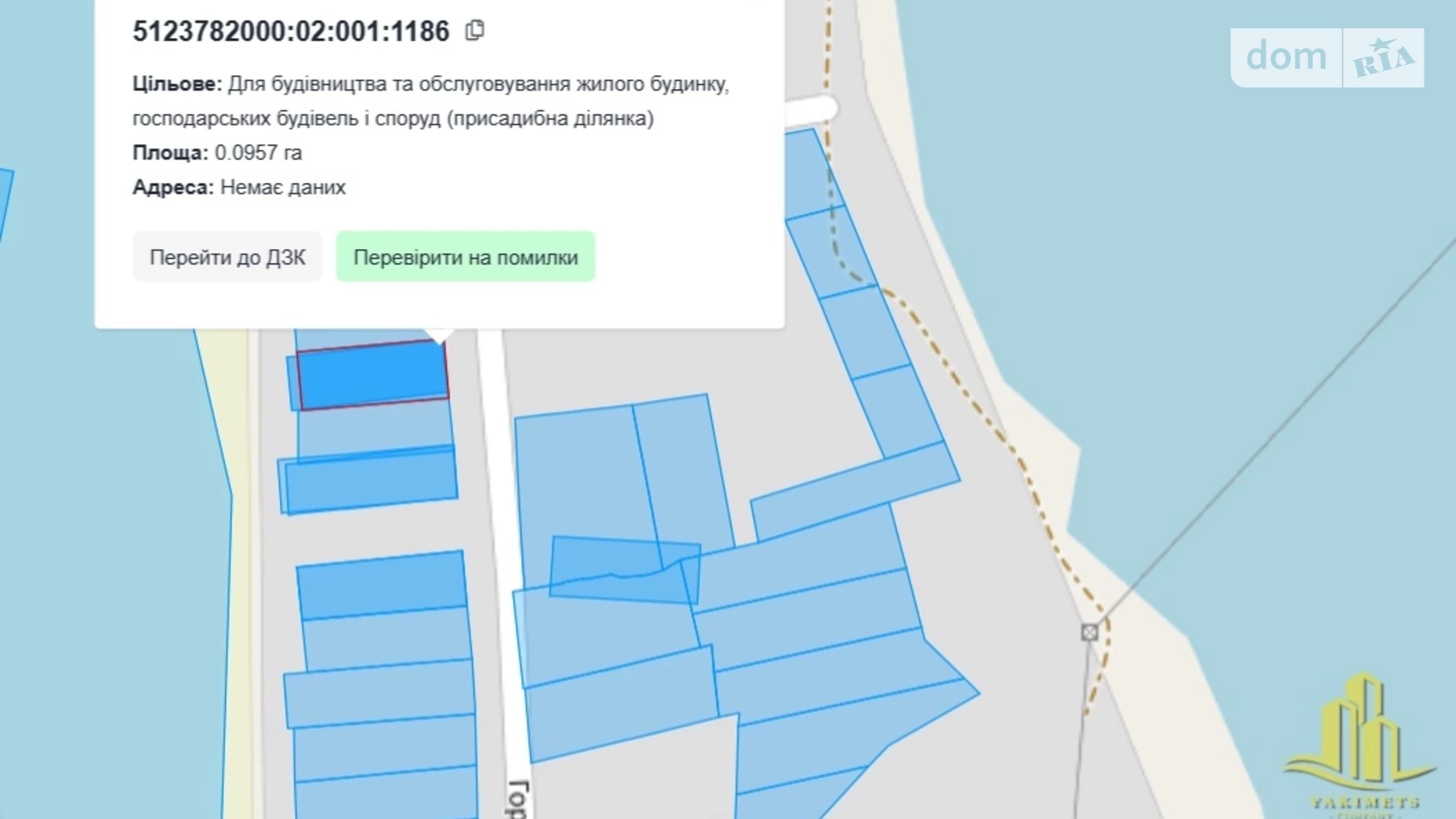This screenshot has width=1456, height=819.
Task: Click the red-outlined highlighted parcel
Action: pyautogui.click(x=371, y=374)
